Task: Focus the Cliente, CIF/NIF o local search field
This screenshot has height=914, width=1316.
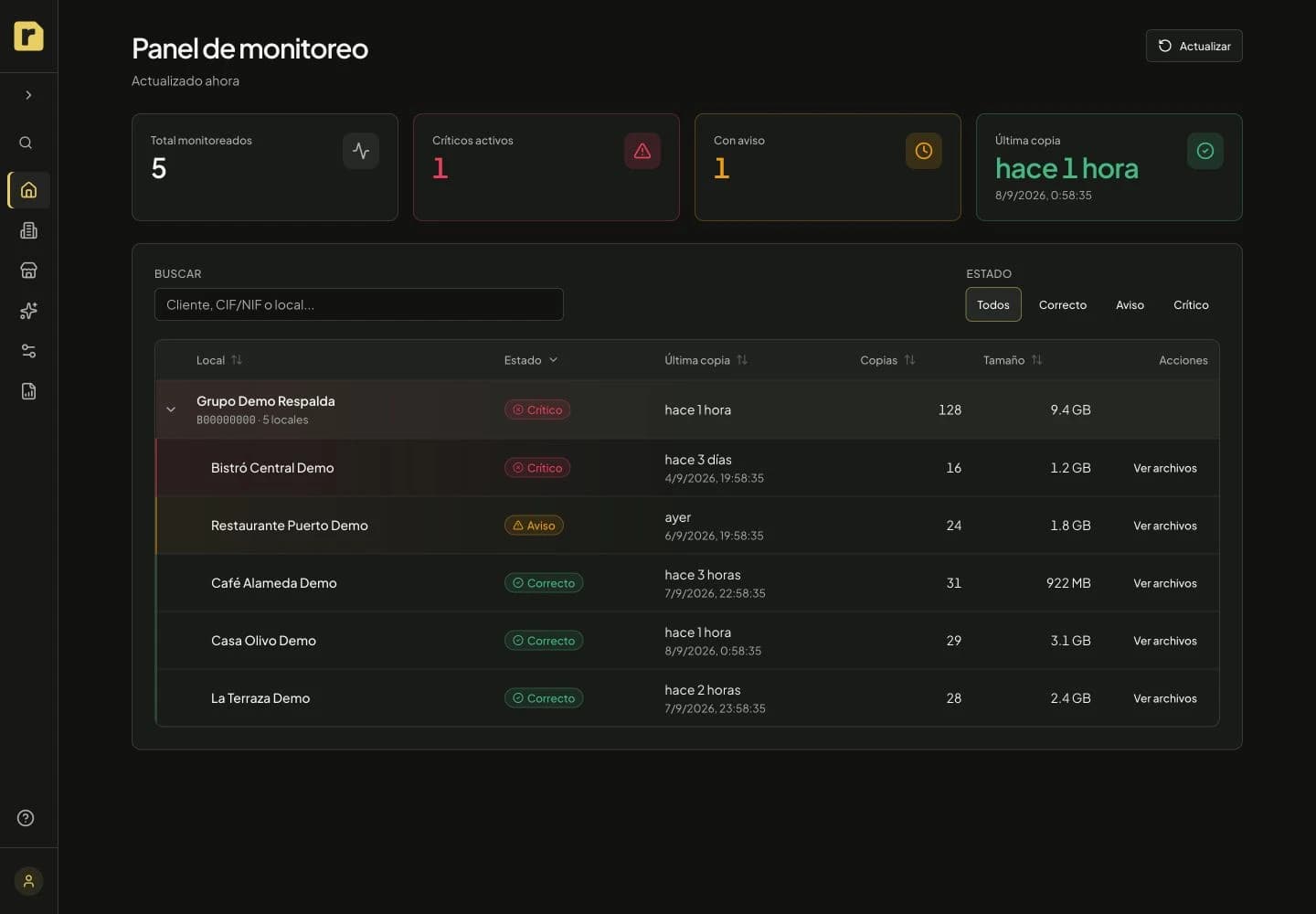Action: [x=359, y=304]
